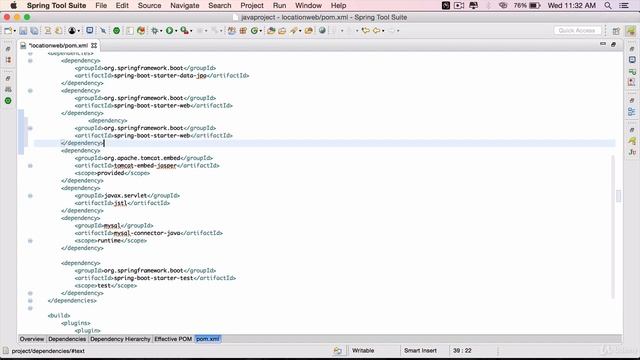Click the New Java Class green icon
Image resolution: width=640 pixels, height=360 pixels.
point(254,31)
